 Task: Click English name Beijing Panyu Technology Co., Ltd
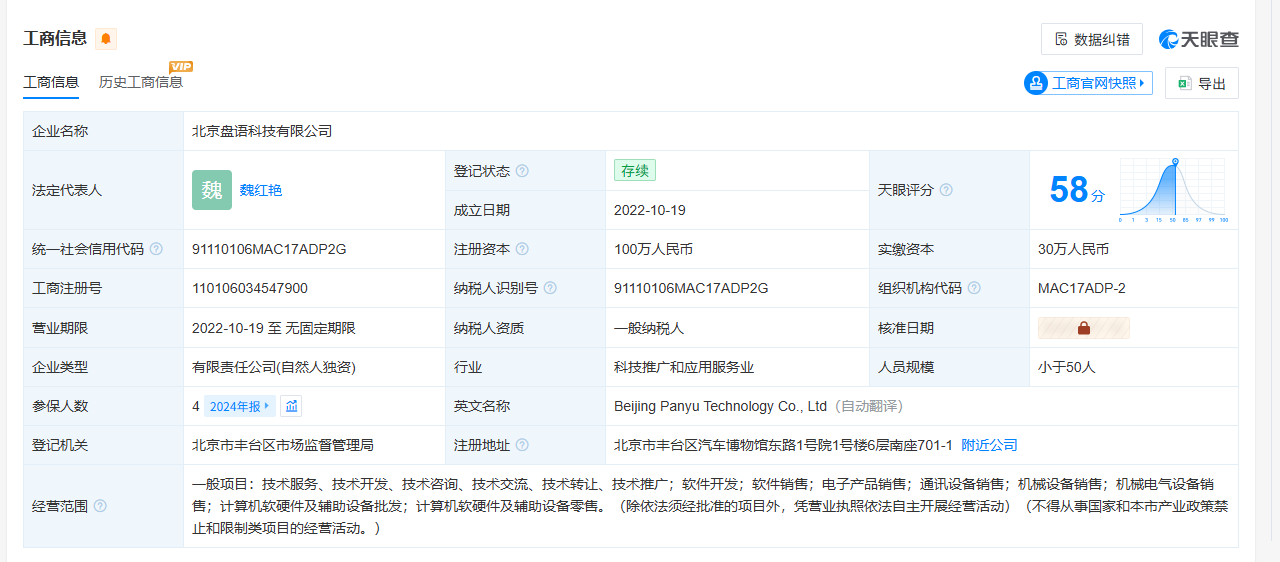[721, 406]
